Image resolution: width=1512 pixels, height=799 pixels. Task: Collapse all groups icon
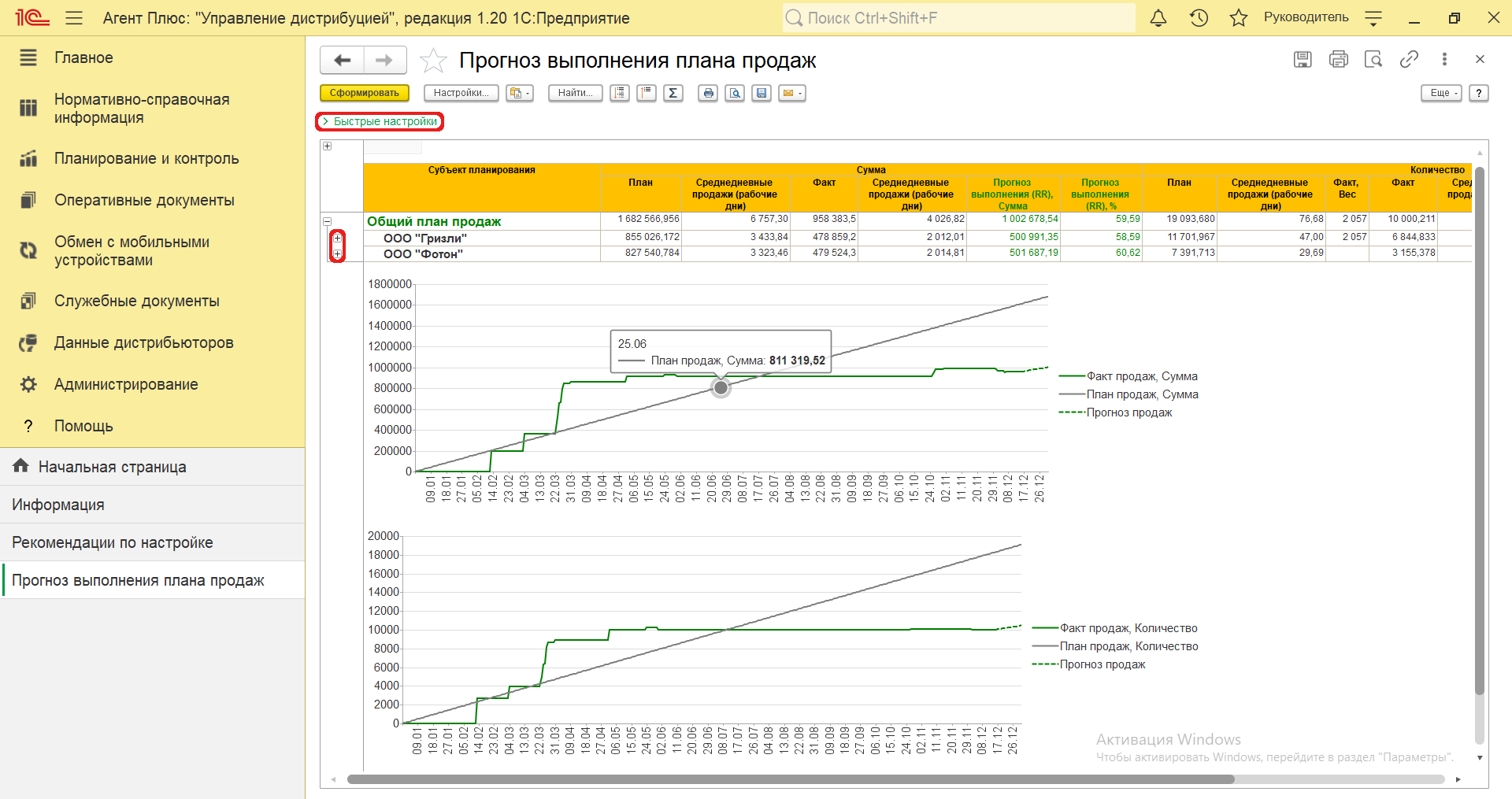coord(647,93)
